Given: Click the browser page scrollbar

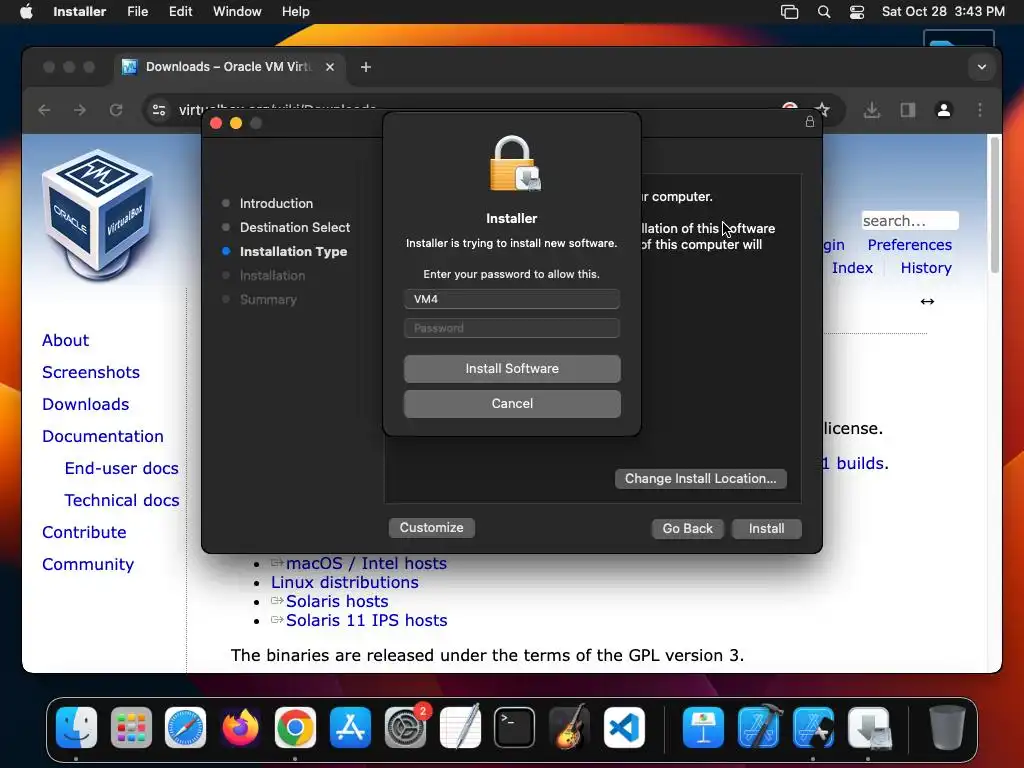Looking at the screenshot, I should [x=995, y=205].
